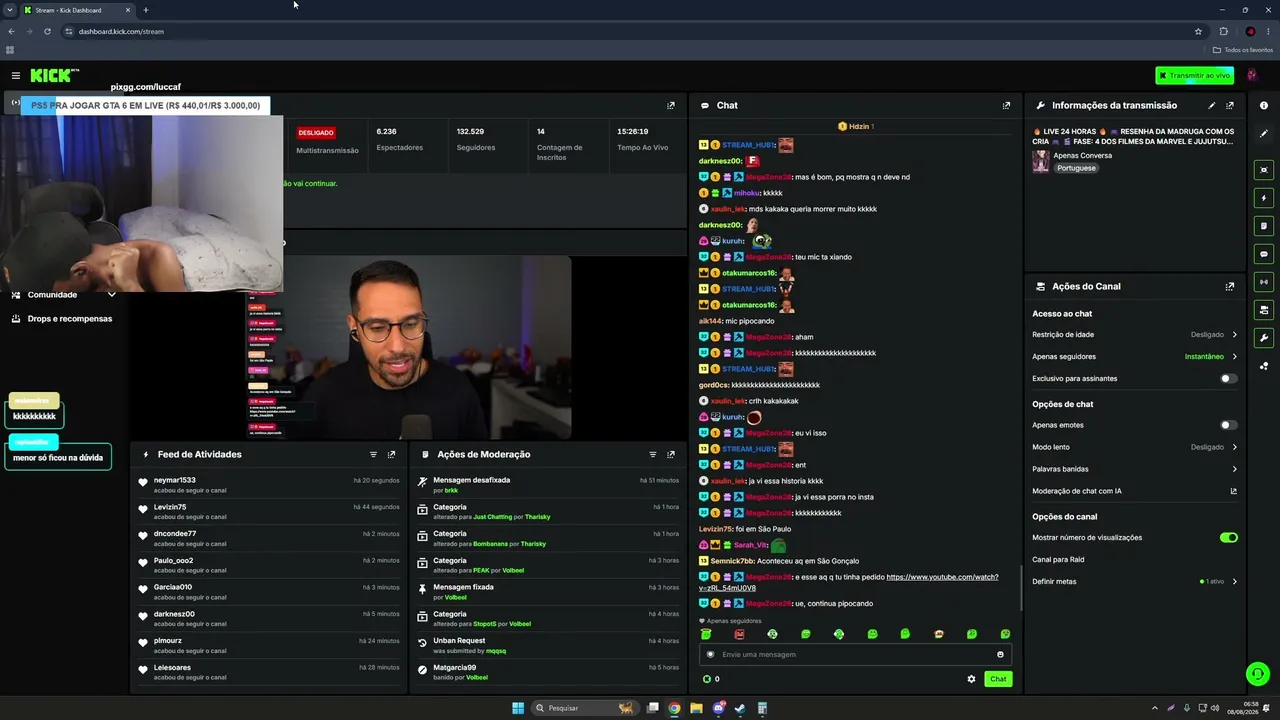Toggle the moderation actions widget in right sidebar
This screenshot has width=1280, height=720.
[1264, 226]
